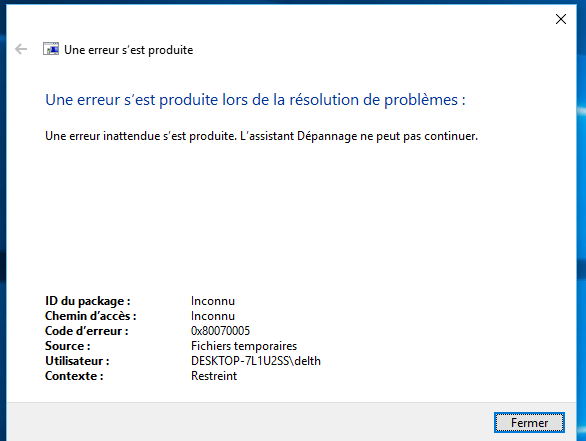This screenshot has width=586, height=441.
Task: Click the "Code d'erreur" label
Action: click(87, 331)
